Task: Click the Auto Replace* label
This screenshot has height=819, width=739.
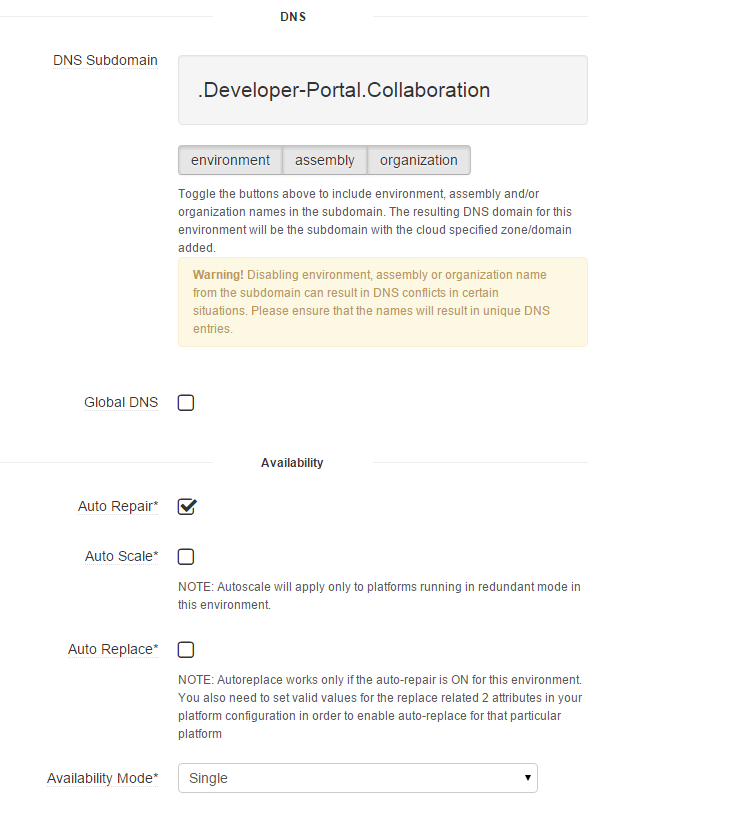Action: click(113, 649)
